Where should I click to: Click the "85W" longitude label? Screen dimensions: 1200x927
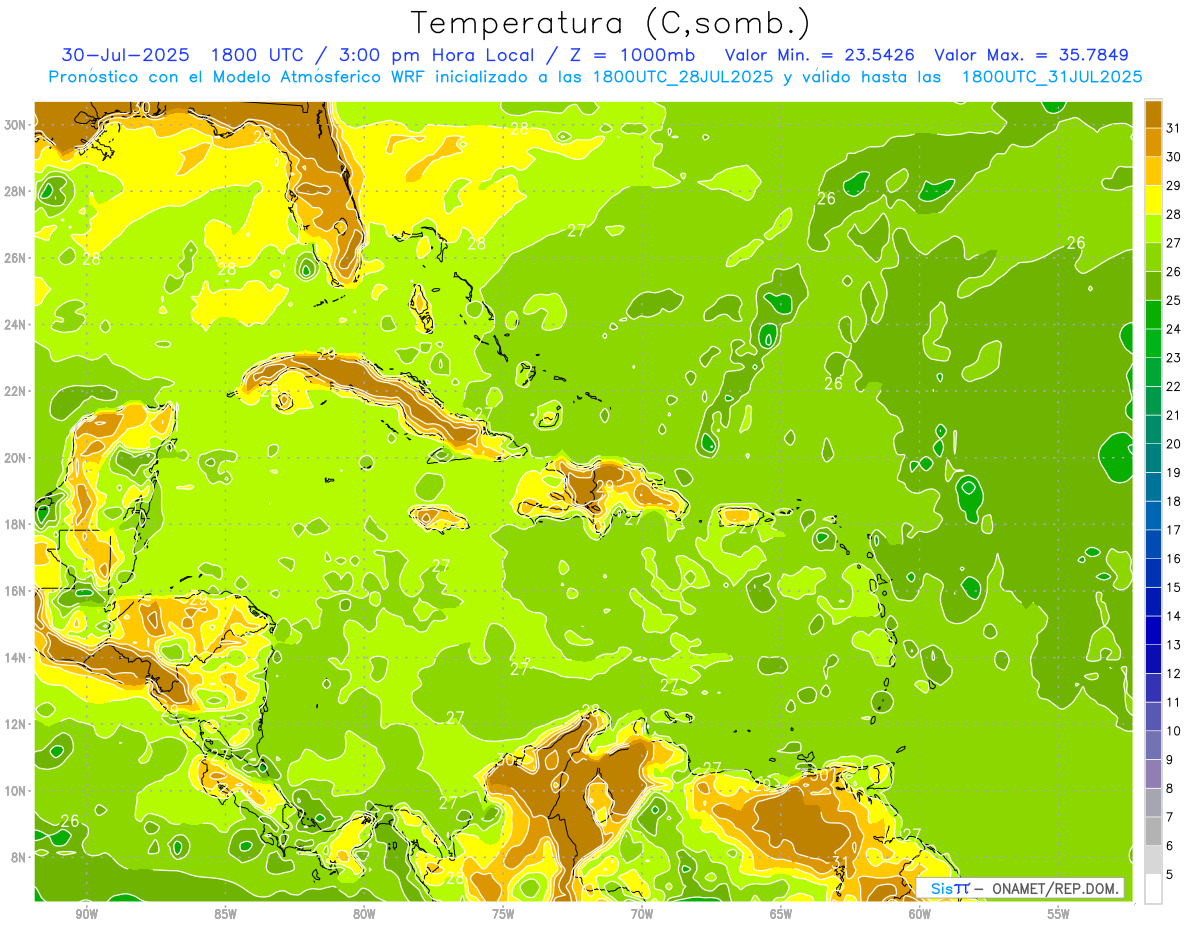pos(226,914)
